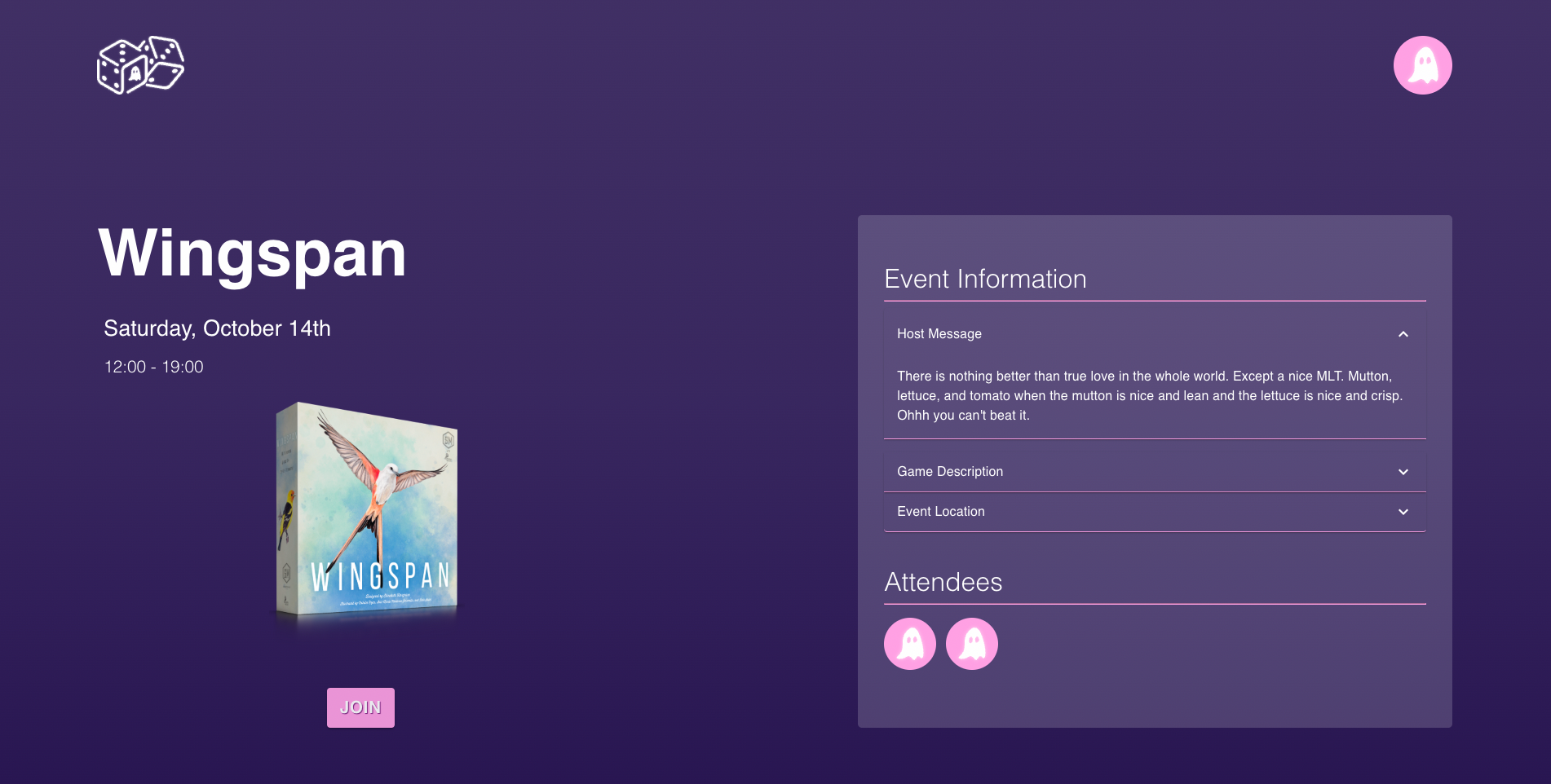
Task: Click the Event Information heading
Action: click(x=985, y=279)
